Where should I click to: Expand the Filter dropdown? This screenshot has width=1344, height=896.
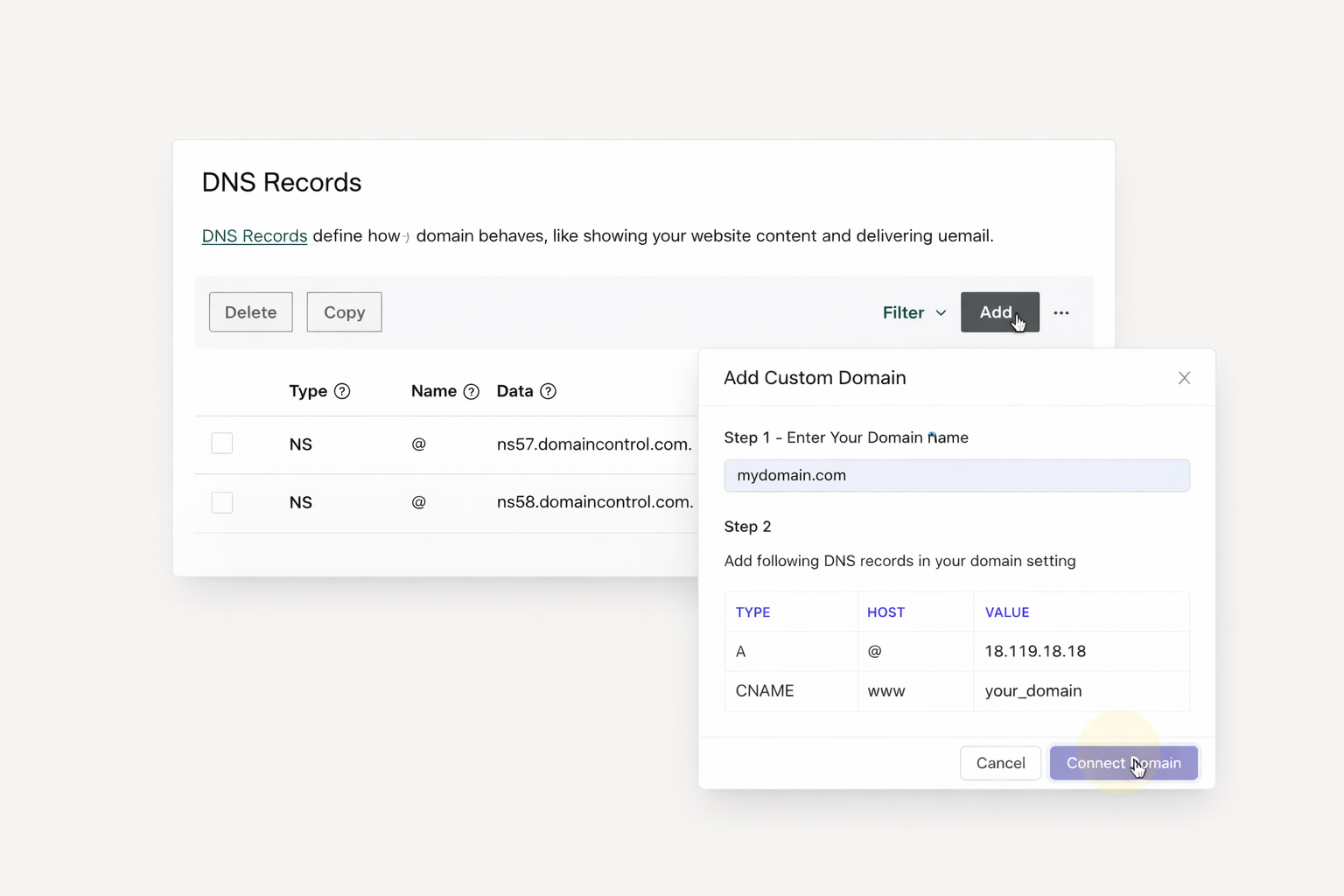click(x=913, y=312)
